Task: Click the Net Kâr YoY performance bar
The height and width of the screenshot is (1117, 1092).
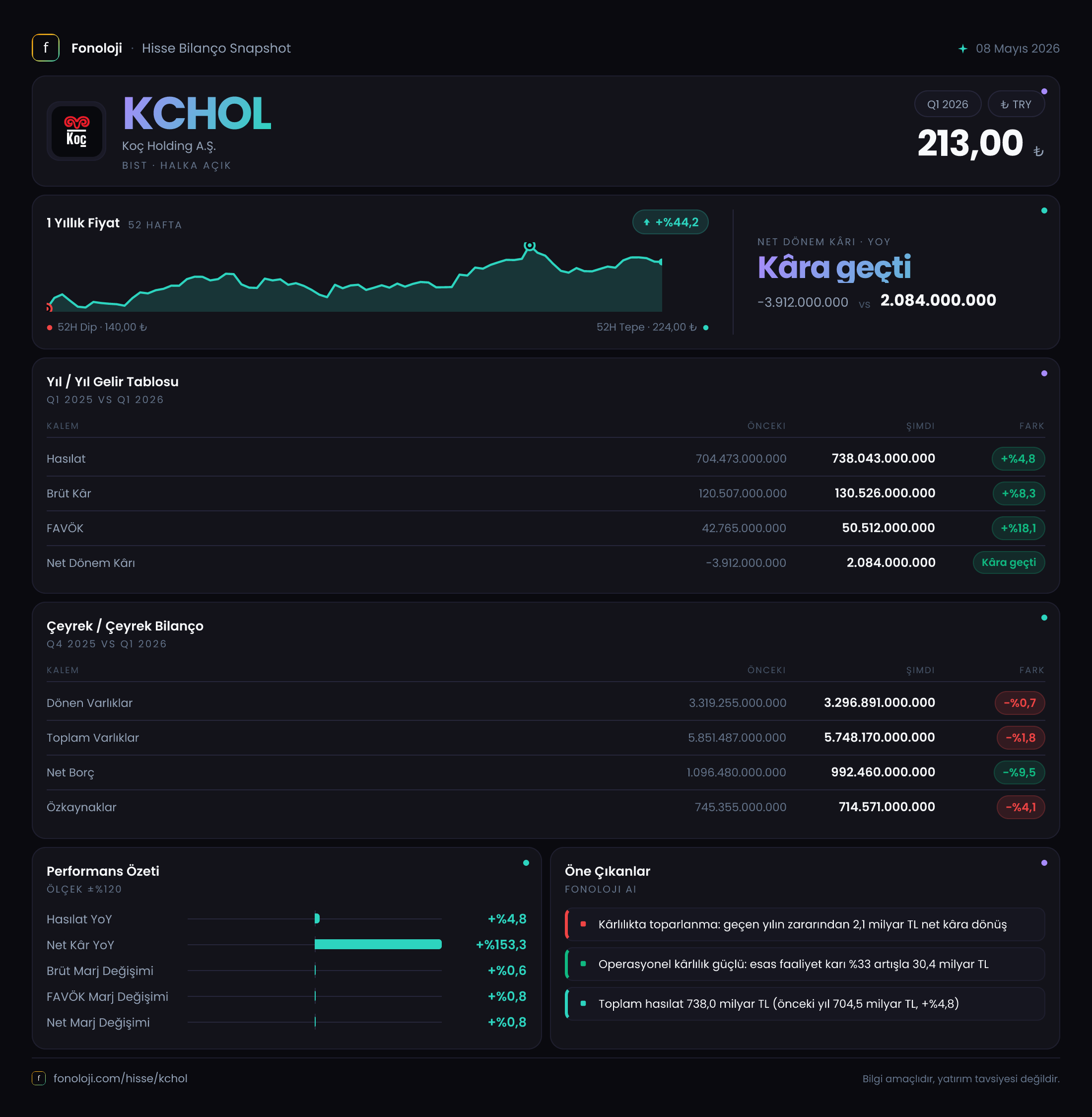Action: pos(378,944)
